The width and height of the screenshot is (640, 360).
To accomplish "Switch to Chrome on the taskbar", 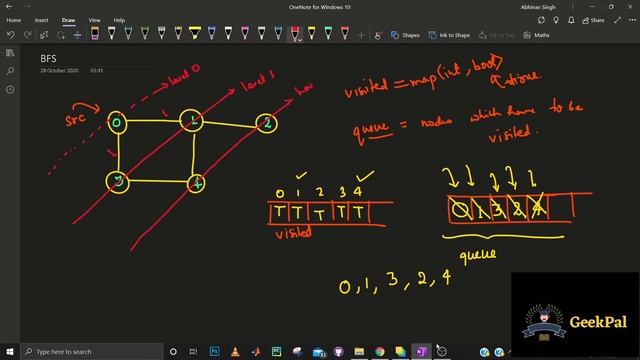I will pos(380,351).
